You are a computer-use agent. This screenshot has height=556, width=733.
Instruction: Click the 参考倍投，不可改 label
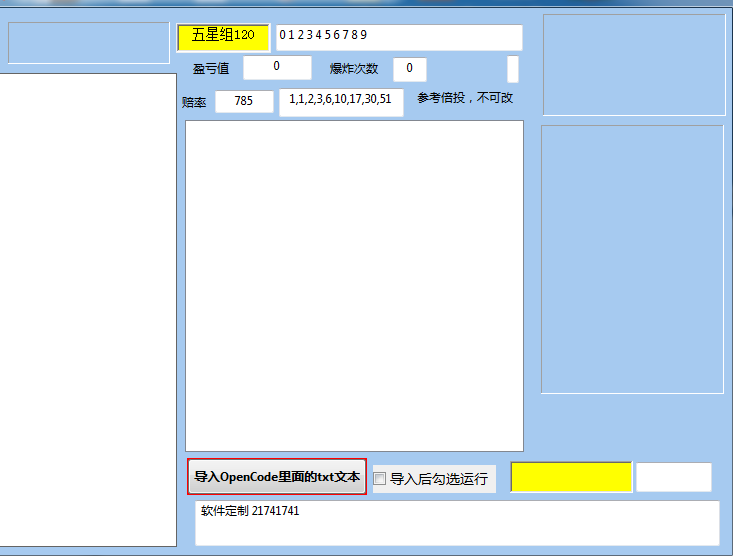click(465, 98)
